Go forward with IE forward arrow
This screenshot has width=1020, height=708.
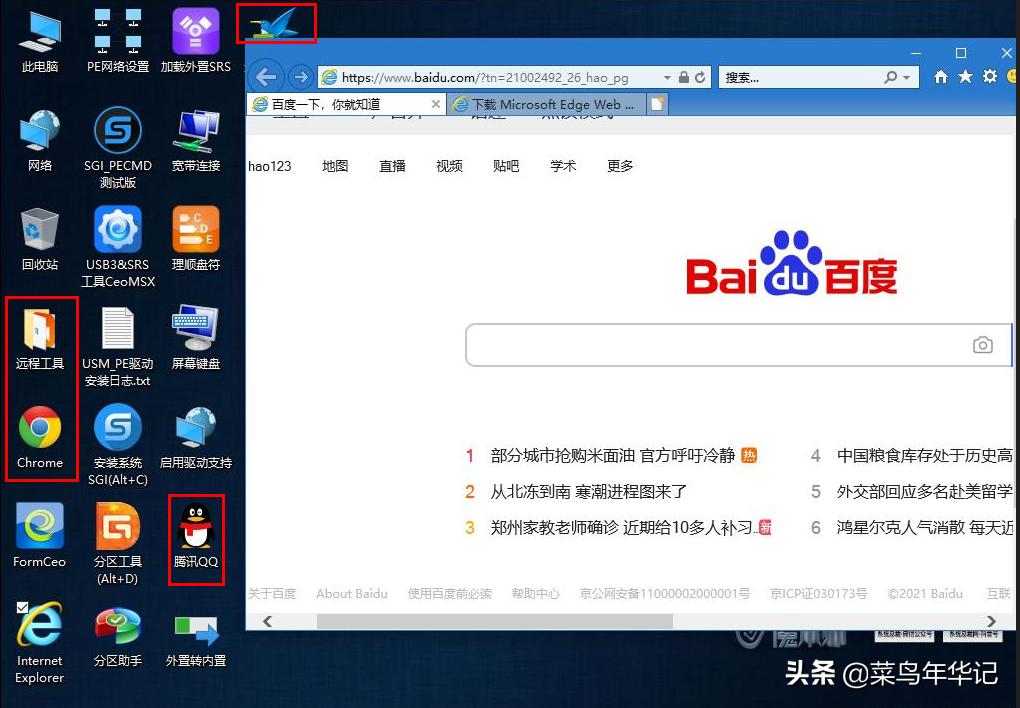(300, 77)
